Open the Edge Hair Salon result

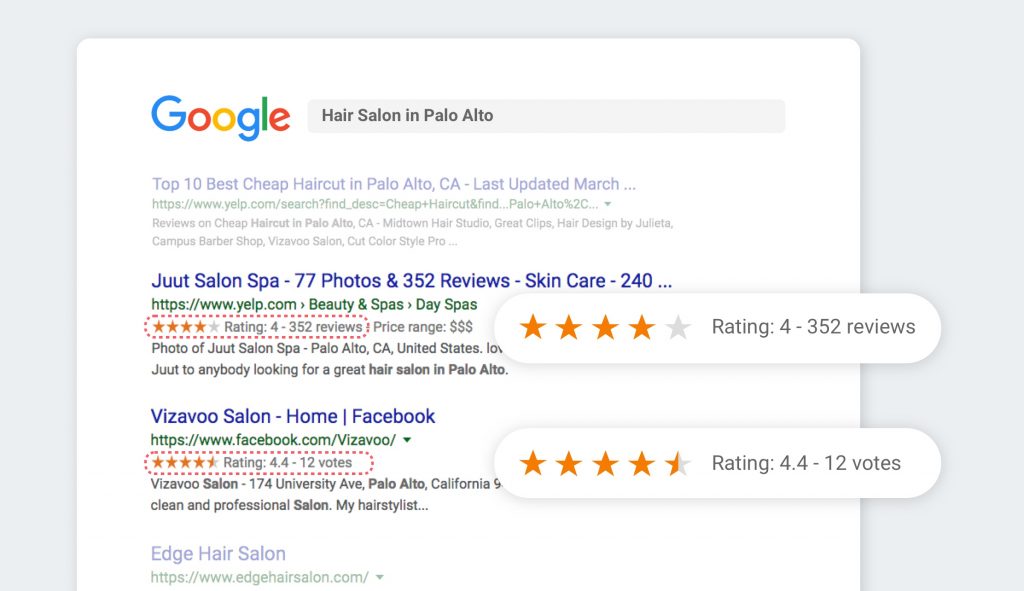pos(218,554)
